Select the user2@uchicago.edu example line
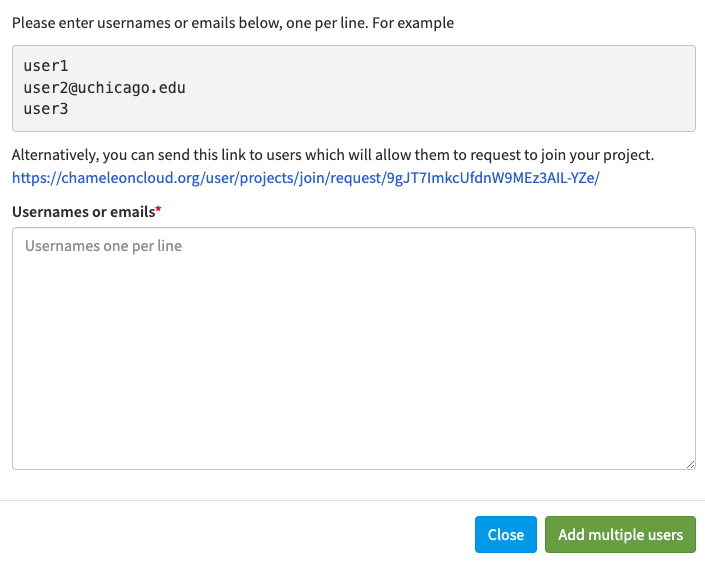This screenshot has width=705, height=580. (x=104, y=88)
